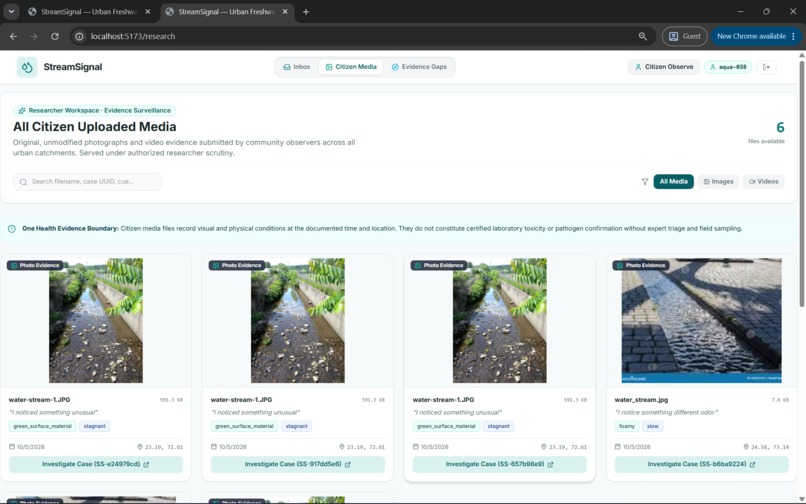Open Investigate Case SS-e24979cd

coord(96,464)
